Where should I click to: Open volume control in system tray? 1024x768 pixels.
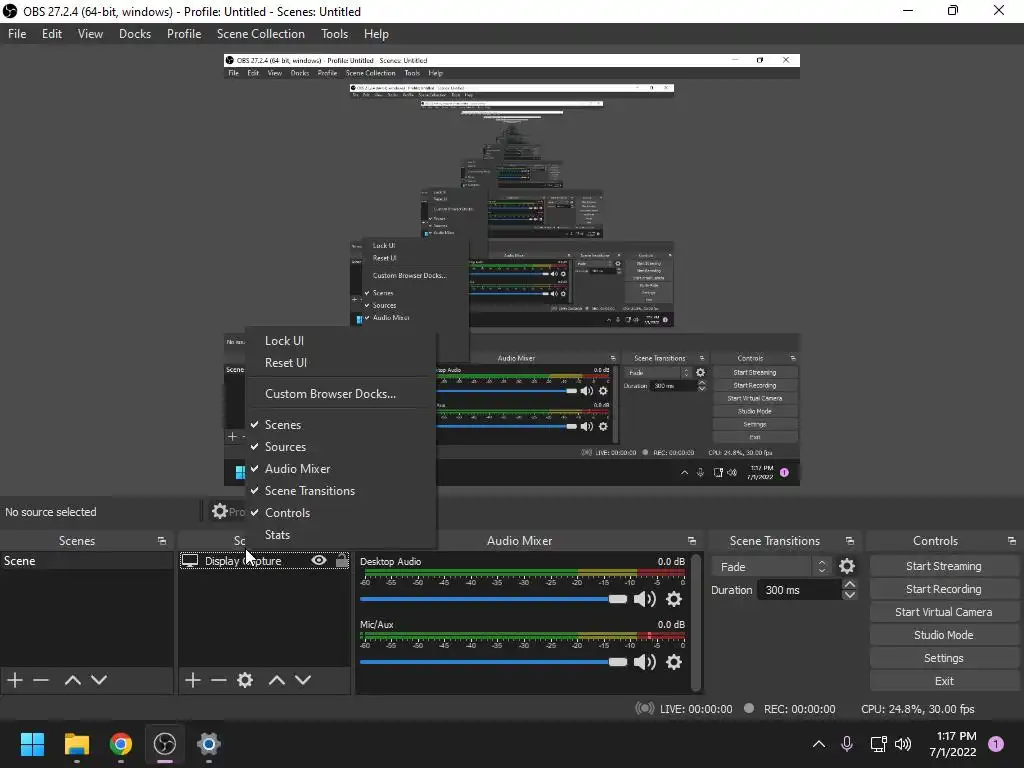[903, 744]
